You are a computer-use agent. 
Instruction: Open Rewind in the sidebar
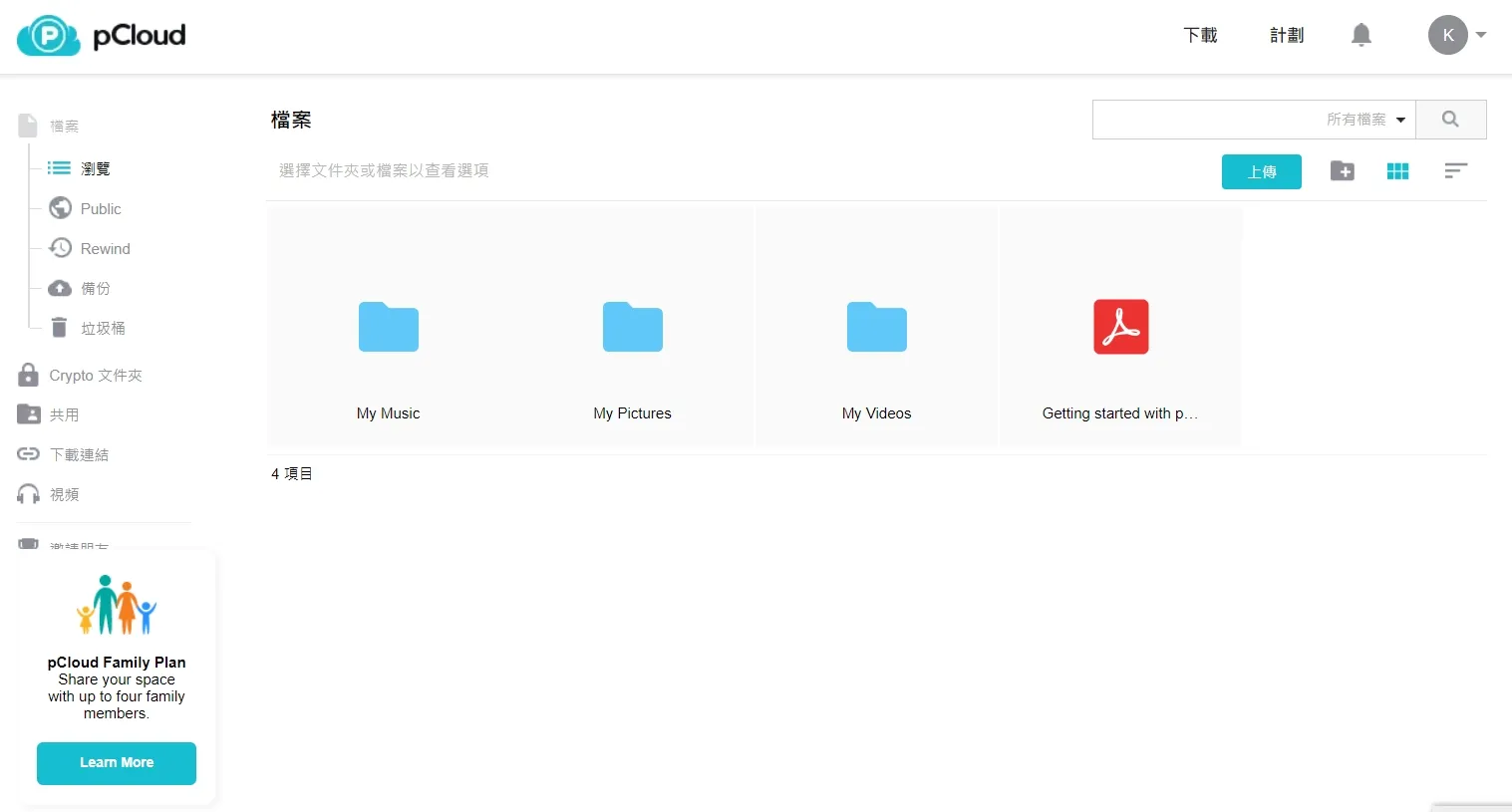pos(90,248)
